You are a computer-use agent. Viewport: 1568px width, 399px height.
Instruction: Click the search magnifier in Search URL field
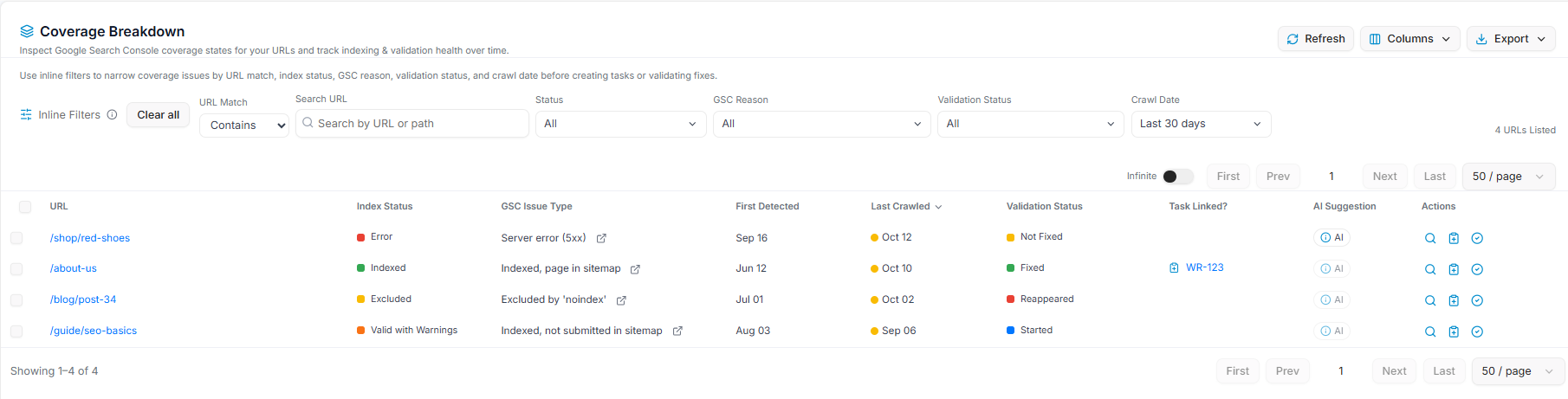[308, 123]
